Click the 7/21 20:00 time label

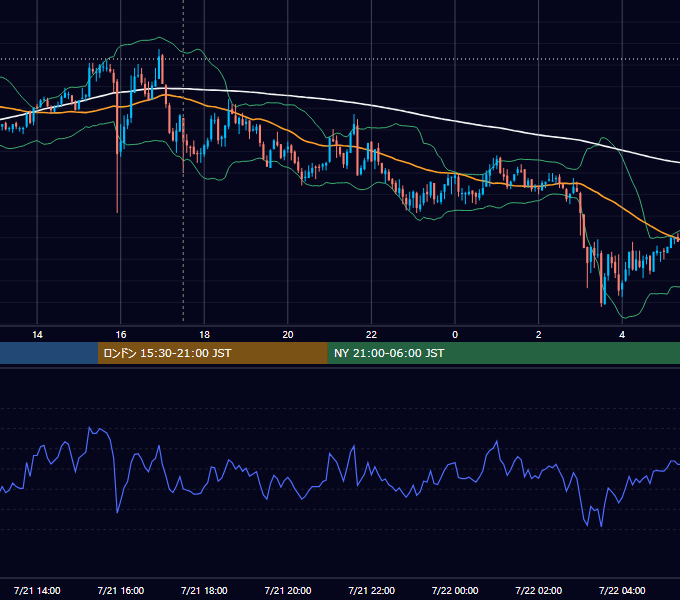pyautogui.click(x=288, y=590)
